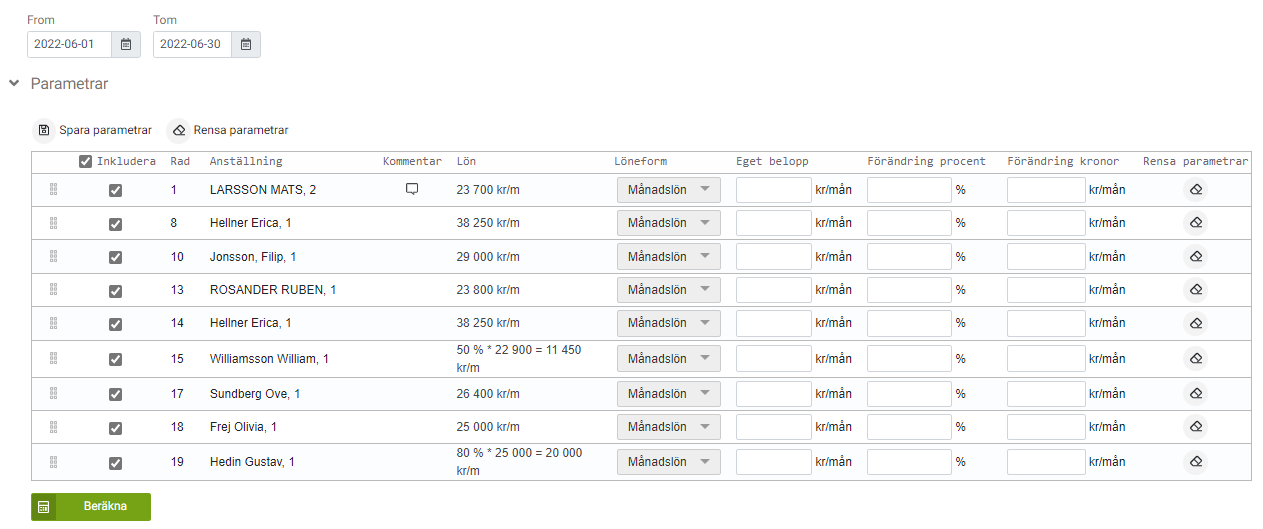
Task: Clear parameters for the Jonsson, Filip row
Action: (1195, 257)
